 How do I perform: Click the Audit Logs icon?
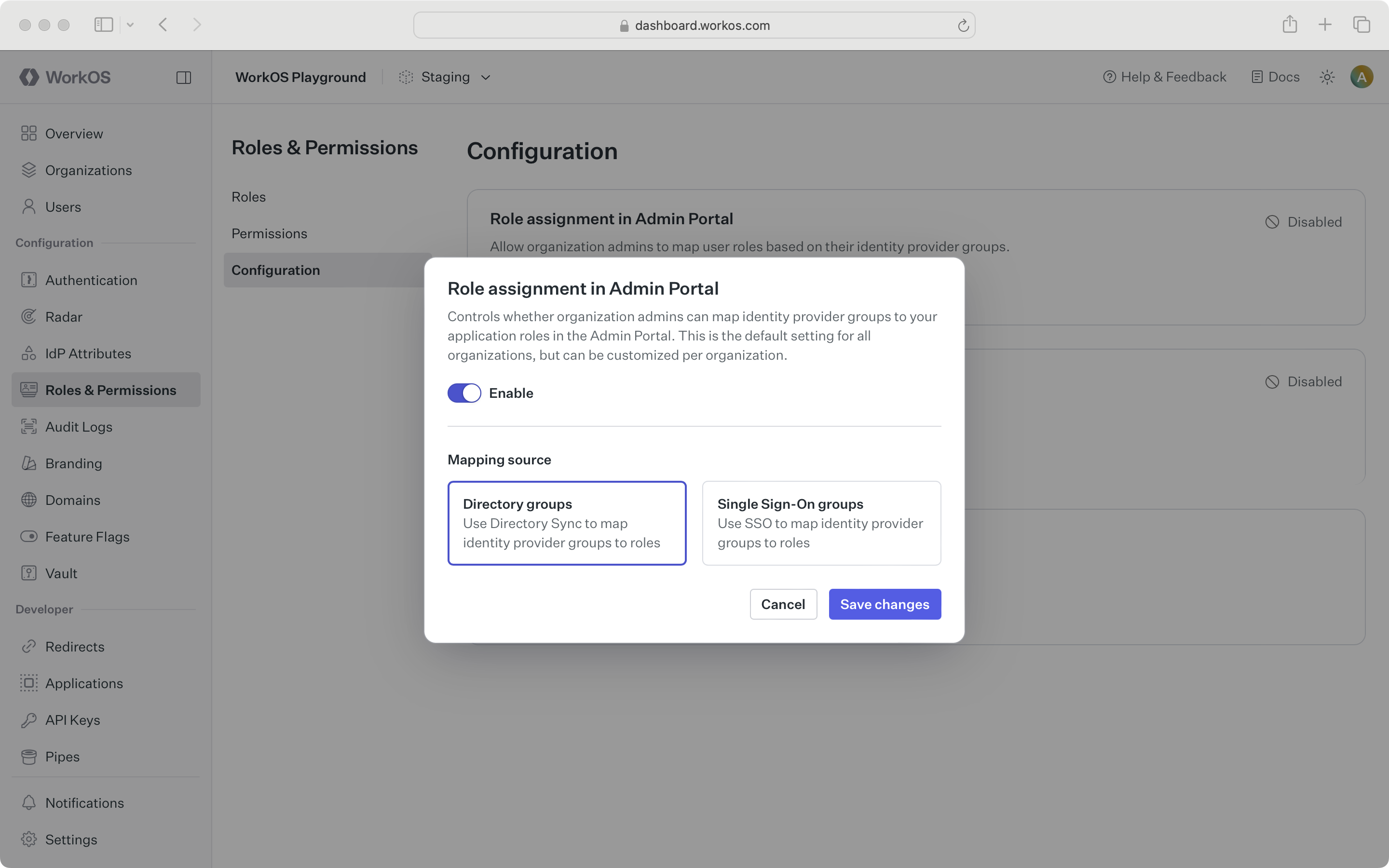29,427
